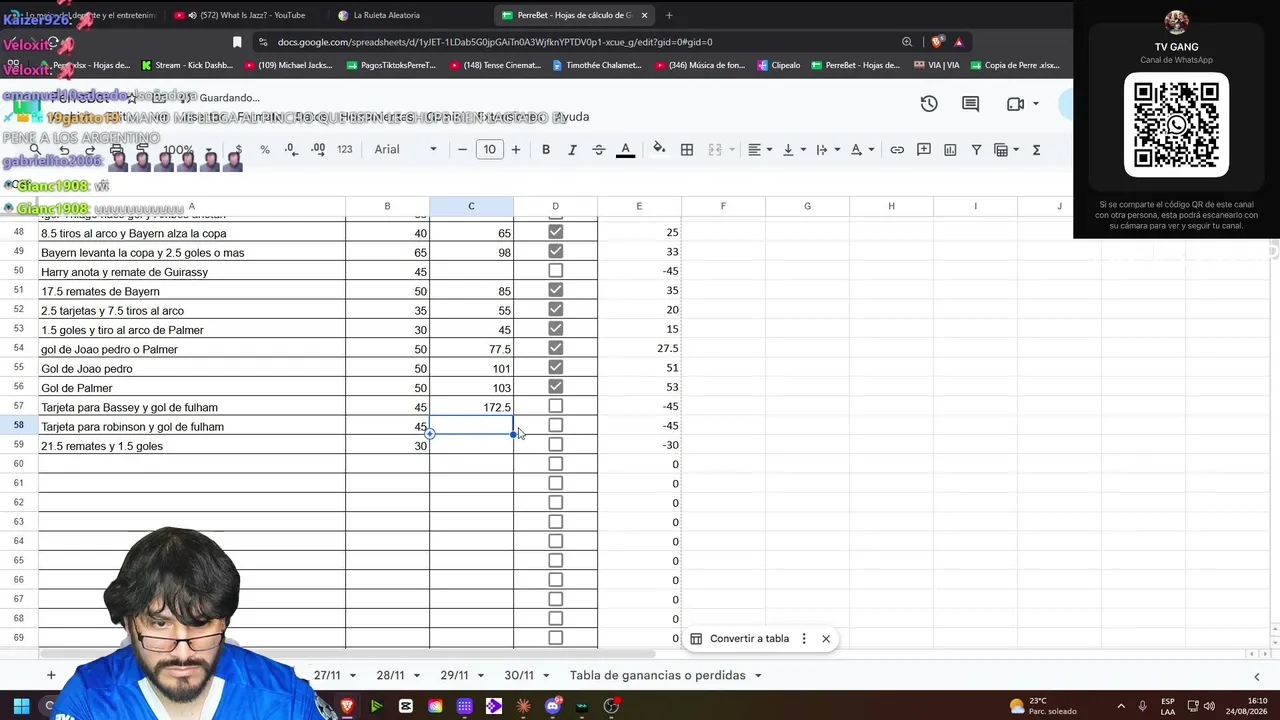
Task: Open Convertir a tabla more options
Action: [804, 639]
